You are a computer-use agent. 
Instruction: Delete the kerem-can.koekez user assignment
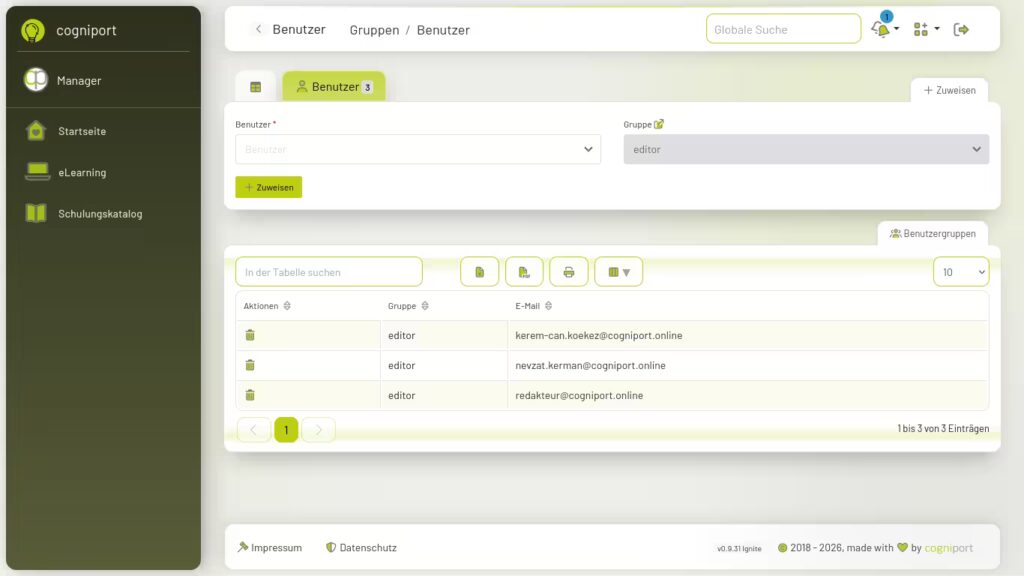[x=250, y=335]
